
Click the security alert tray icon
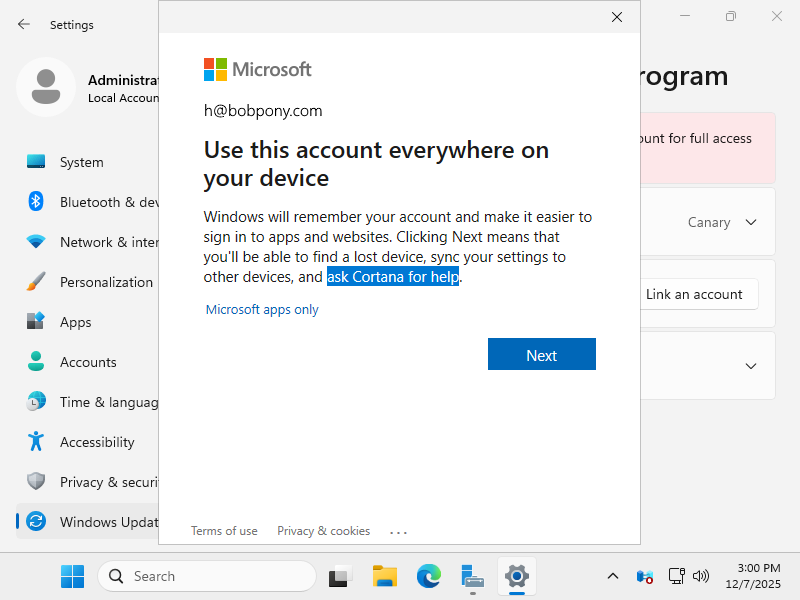pos(645,576)
